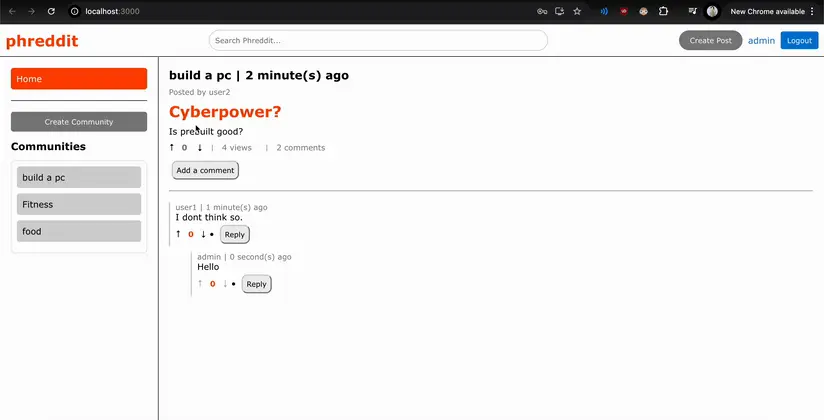Downvote admin's Hello reply
The width and height of the screenshot is (824, 420).
coord(225,283)
